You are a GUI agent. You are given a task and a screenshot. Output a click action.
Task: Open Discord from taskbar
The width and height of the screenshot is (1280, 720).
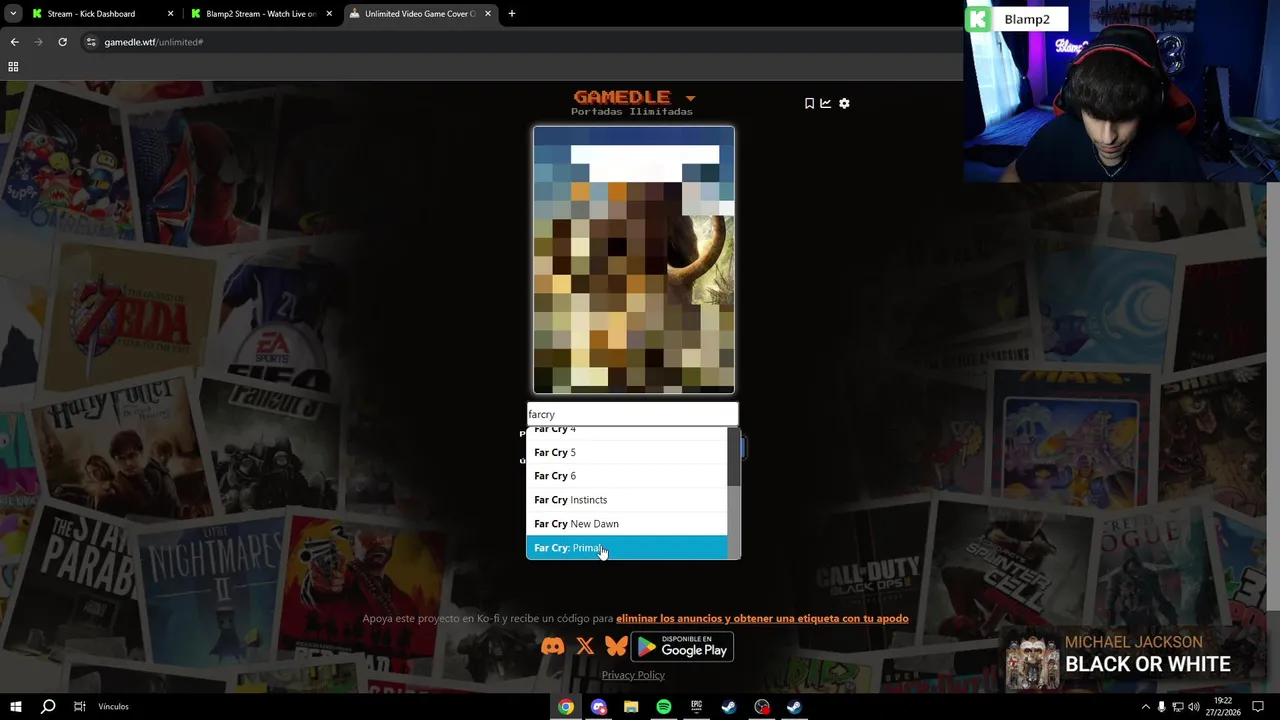[x=599, y=707]
